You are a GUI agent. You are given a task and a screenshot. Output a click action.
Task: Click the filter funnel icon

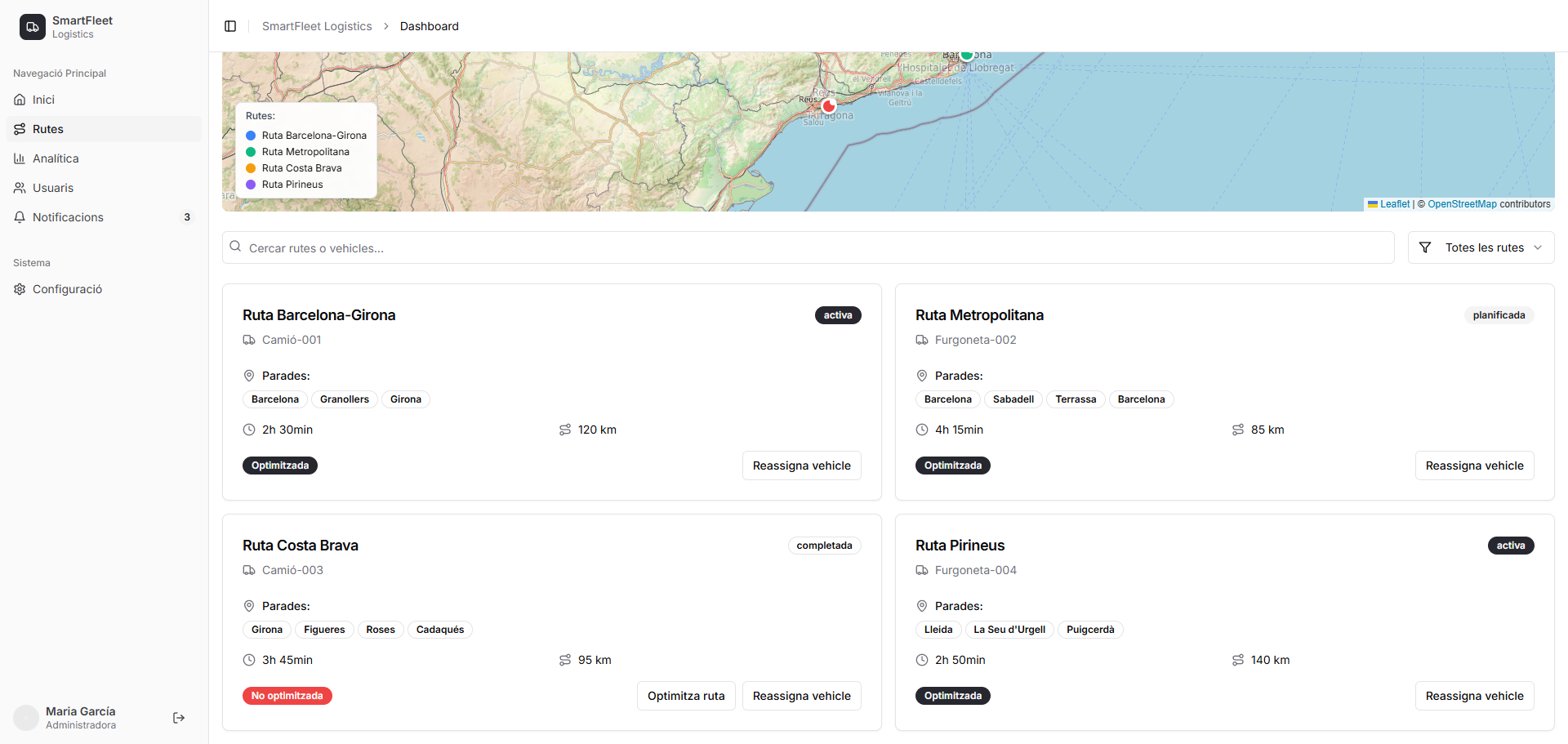click(x=1425, y=247)
